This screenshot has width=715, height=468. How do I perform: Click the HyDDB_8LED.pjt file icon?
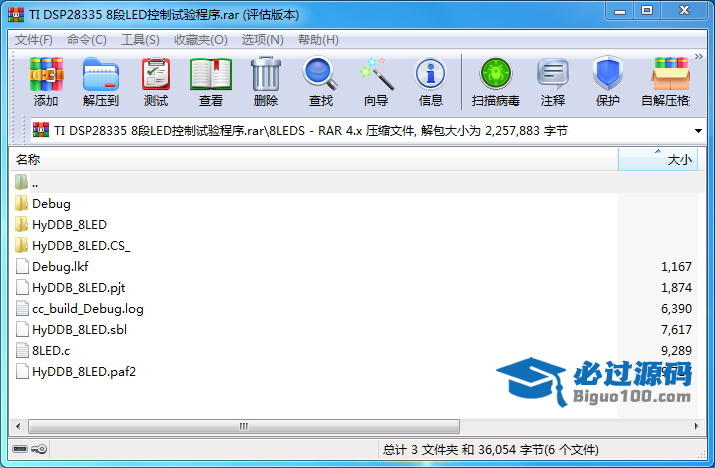tap(22, 287)
